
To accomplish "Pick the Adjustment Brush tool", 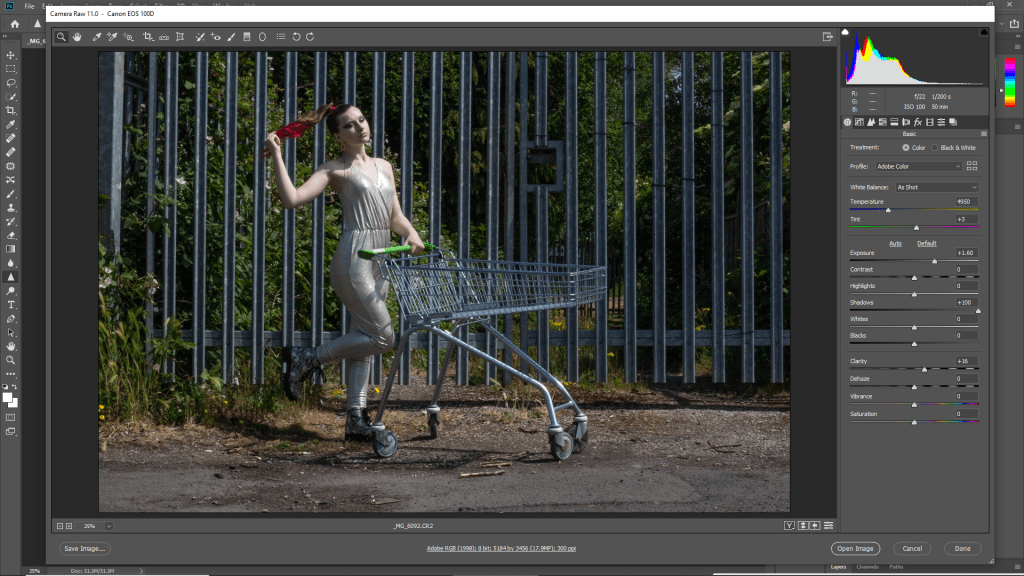I will (231, 37).
